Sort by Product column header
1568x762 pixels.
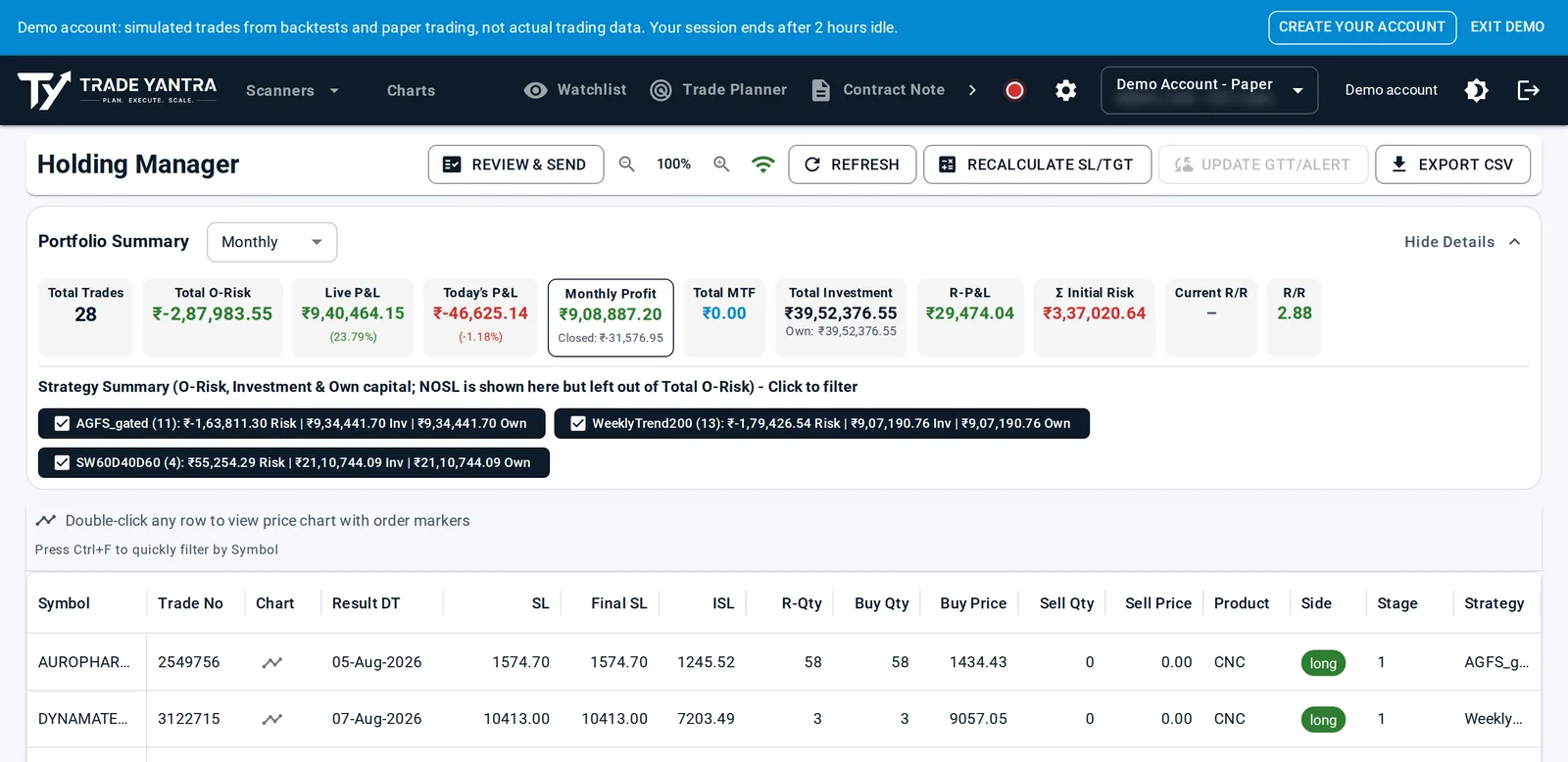pos(1242,603)
